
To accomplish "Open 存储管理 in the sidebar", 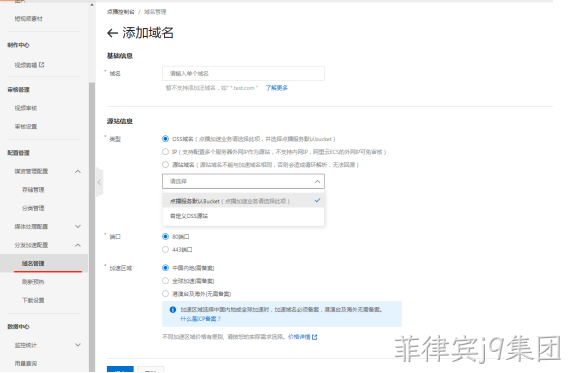I will click(33, 190).
